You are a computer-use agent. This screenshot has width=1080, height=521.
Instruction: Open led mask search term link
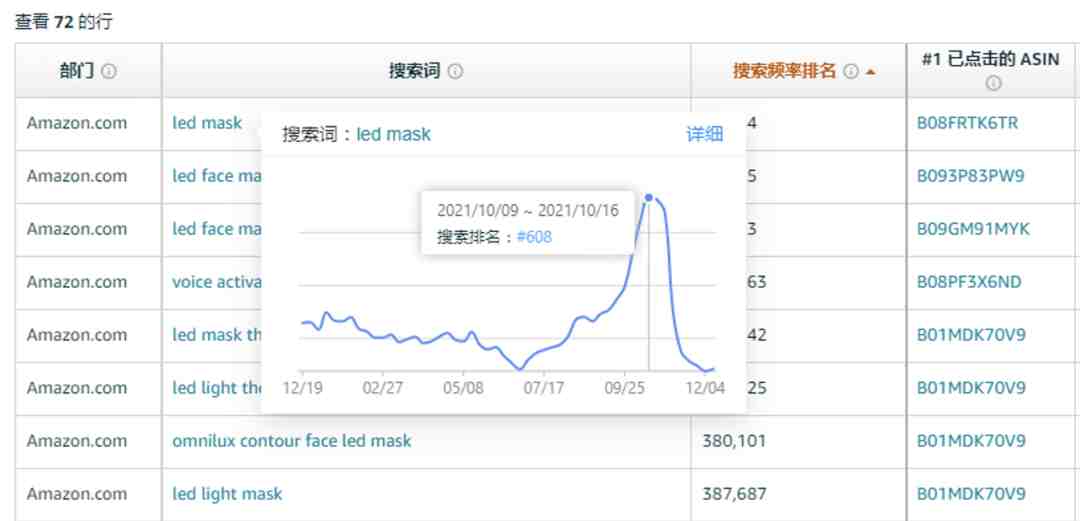[x=207, y=123]
